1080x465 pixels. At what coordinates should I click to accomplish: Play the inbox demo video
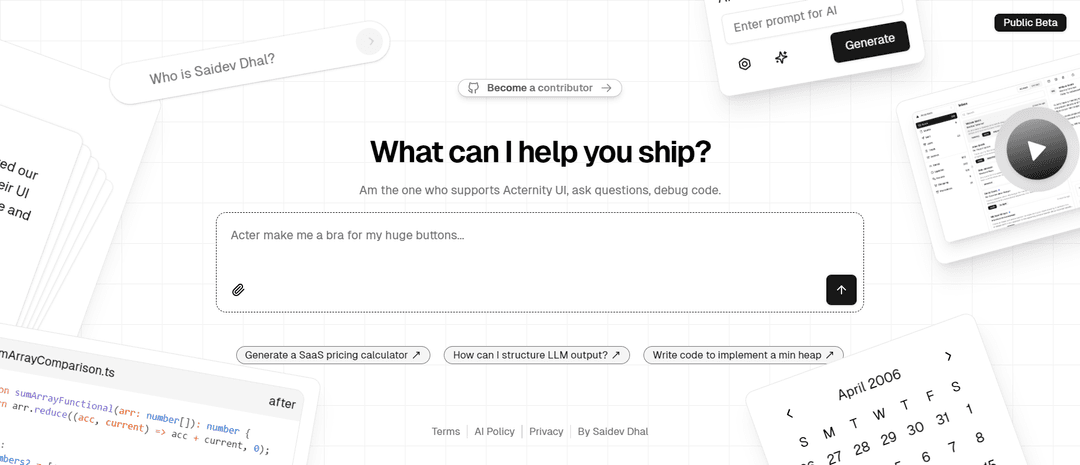pyautogui.click(x=1037, y=150)
